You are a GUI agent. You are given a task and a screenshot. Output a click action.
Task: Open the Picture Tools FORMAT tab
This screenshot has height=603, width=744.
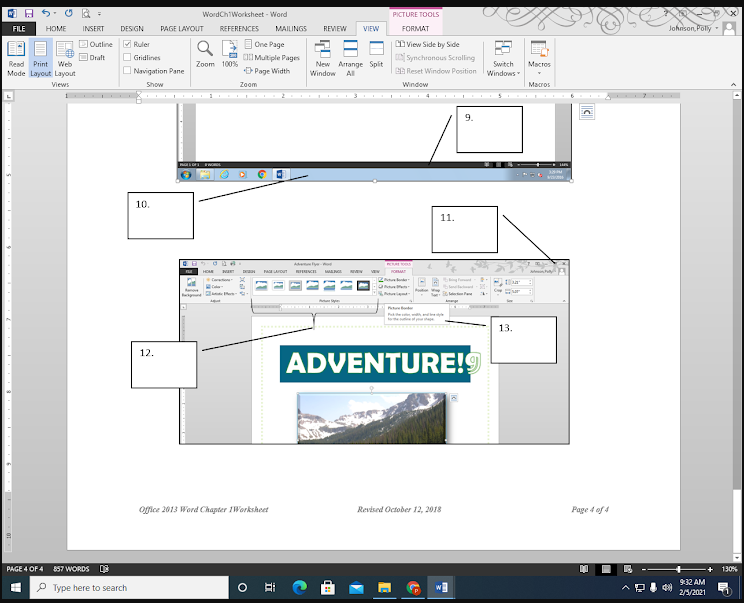point(415,28)
